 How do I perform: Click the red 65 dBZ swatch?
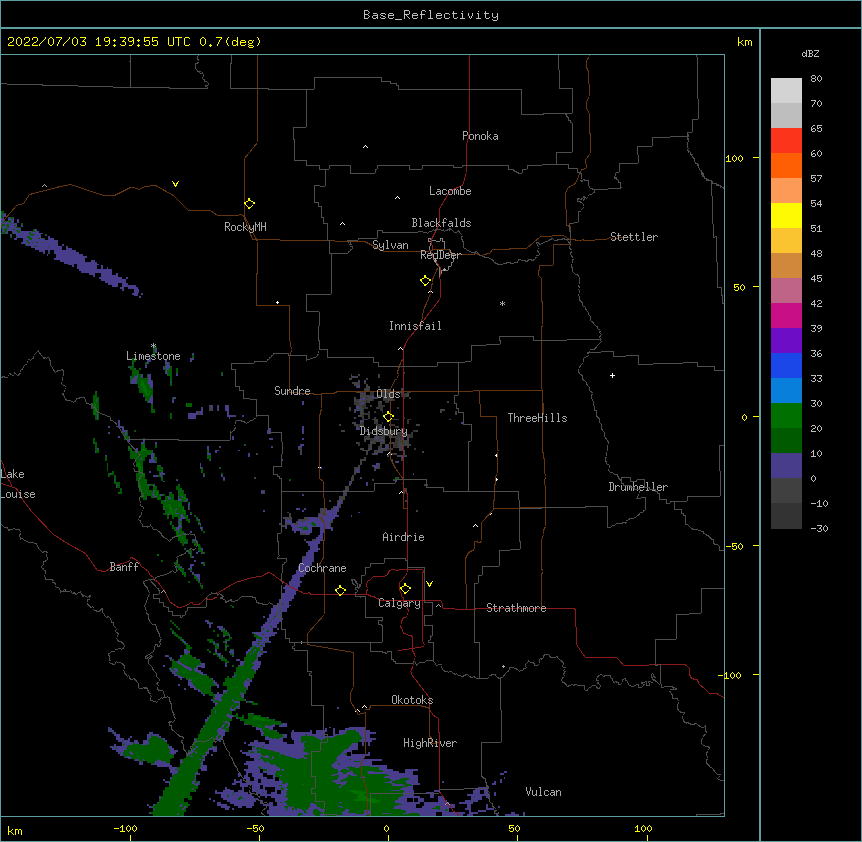coord(786,141)
